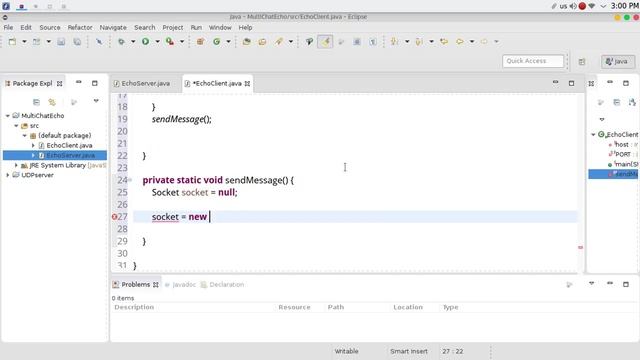Click the Toggle Mark Occurrences highlighter icon
Image resolution: width=640 pixels, height=360 pixels.
point(325,42)
